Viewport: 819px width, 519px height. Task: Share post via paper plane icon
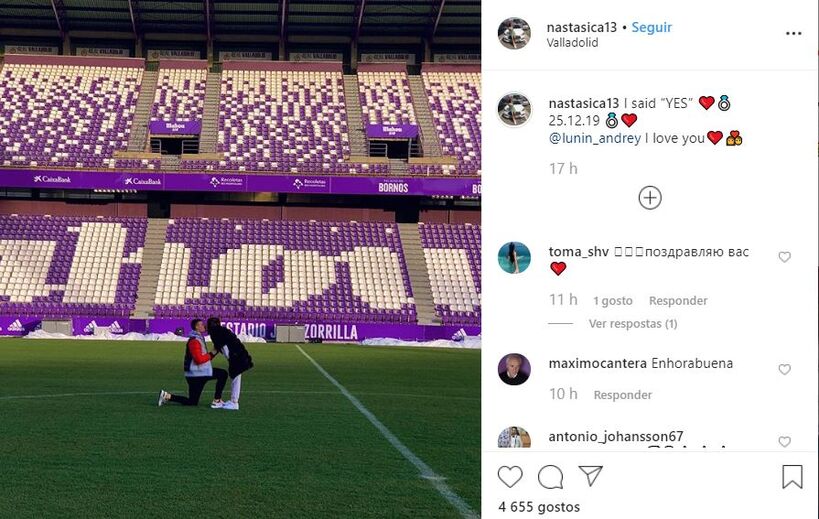click(x=591, y=476)
